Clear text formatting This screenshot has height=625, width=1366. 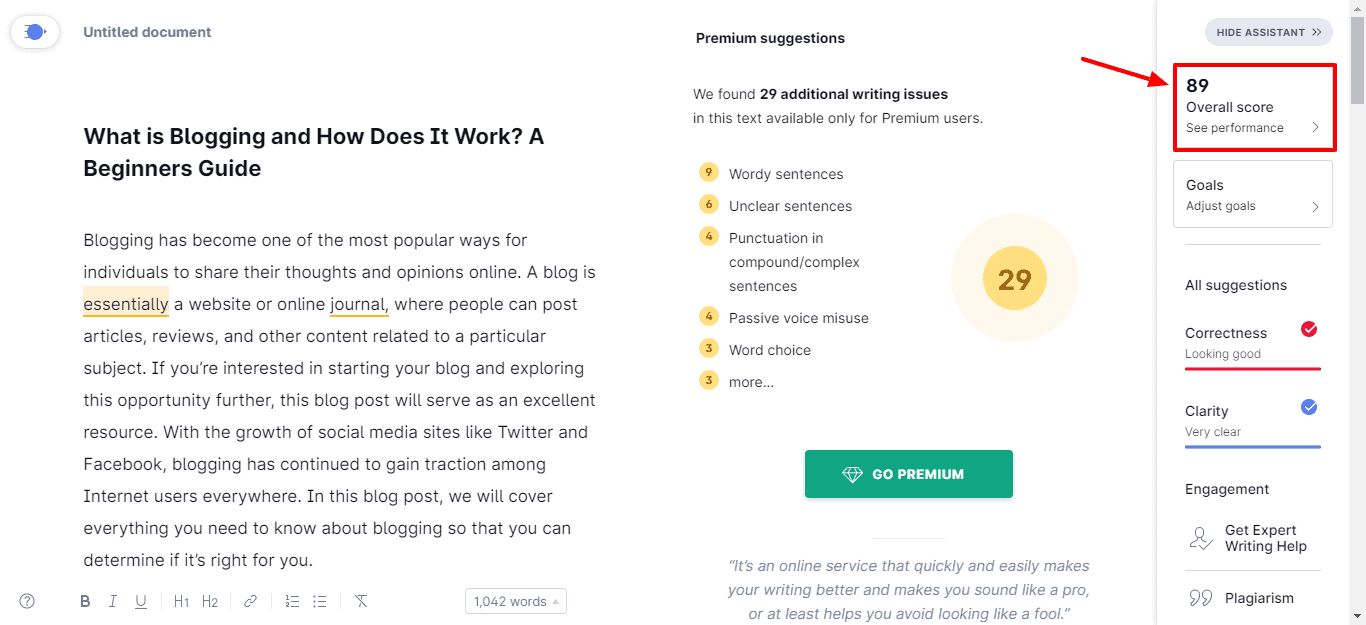(x=361, y=601)
